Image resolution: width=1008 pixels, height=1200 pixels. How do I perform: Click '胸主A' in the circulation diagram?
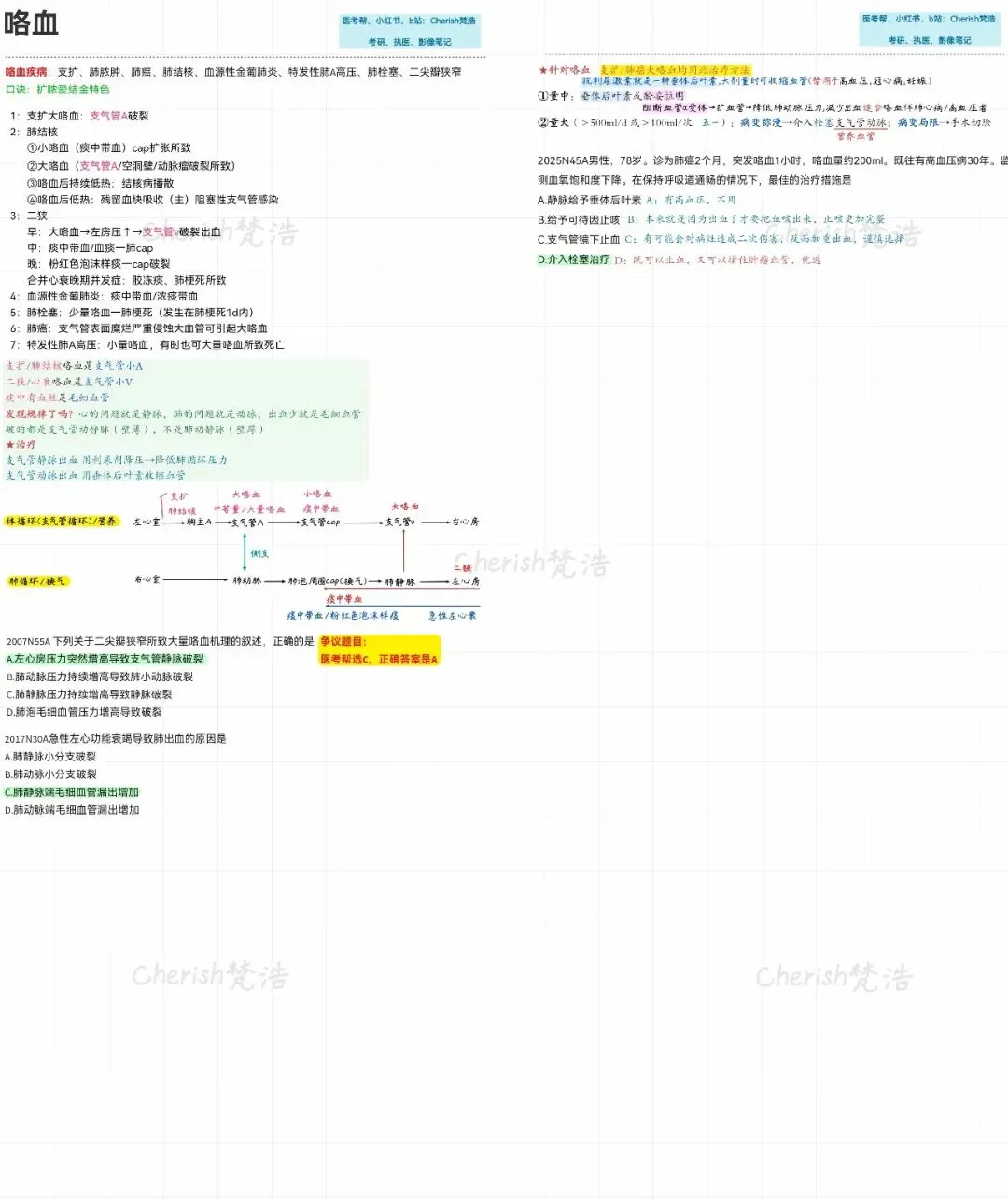pyautogui.click(x=200, y=523)
